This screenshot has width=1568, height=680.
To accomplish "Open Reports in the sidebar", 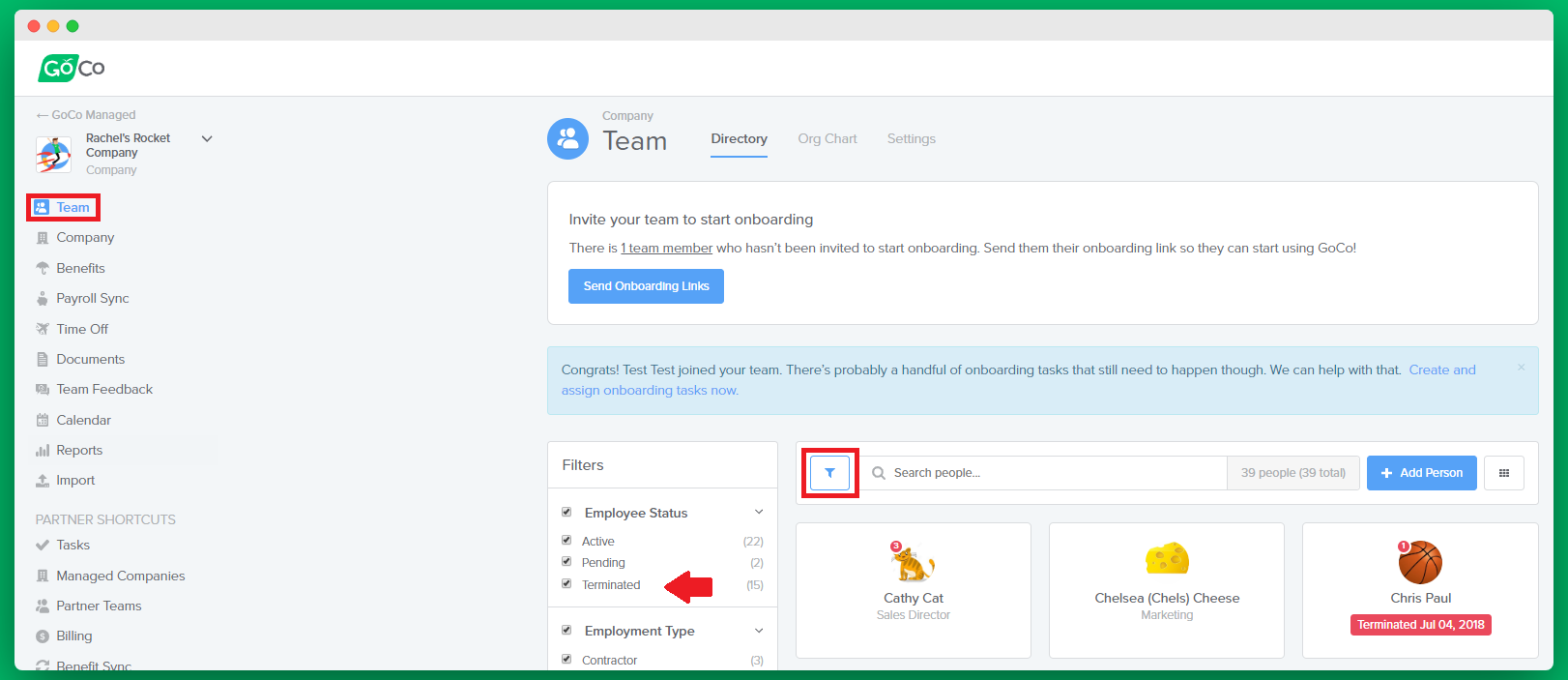I will tap(79, 450).
